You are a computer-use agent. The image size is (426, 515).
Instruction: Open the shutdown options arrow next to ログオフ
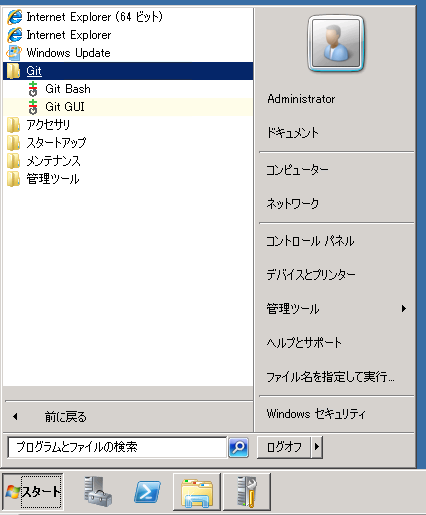tap(317, 447)
